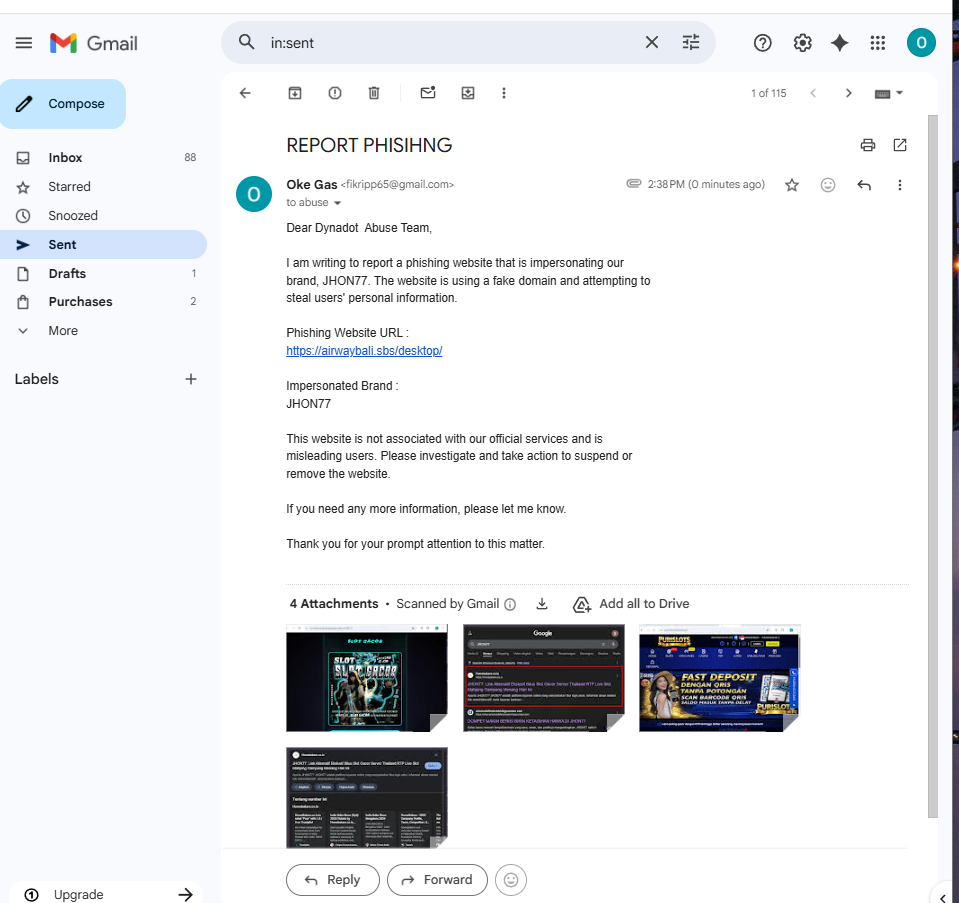The height and width of the screenshot is (903, 959).
Task: Go back to the Sent list
Action: [245, 93]
